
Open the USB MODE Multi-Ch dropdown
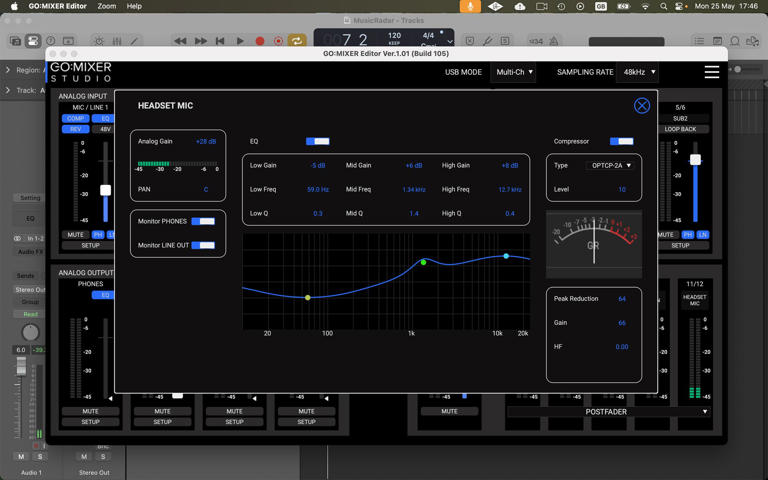point(513,72)
